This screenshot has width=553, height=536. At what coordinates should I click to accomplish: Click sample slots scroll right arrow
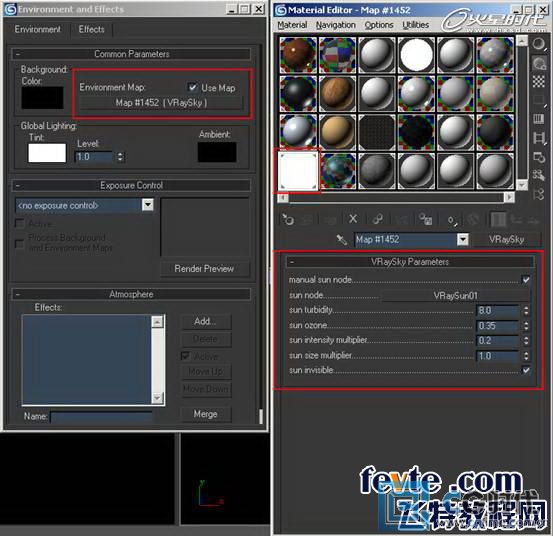[x=509, y=197]
